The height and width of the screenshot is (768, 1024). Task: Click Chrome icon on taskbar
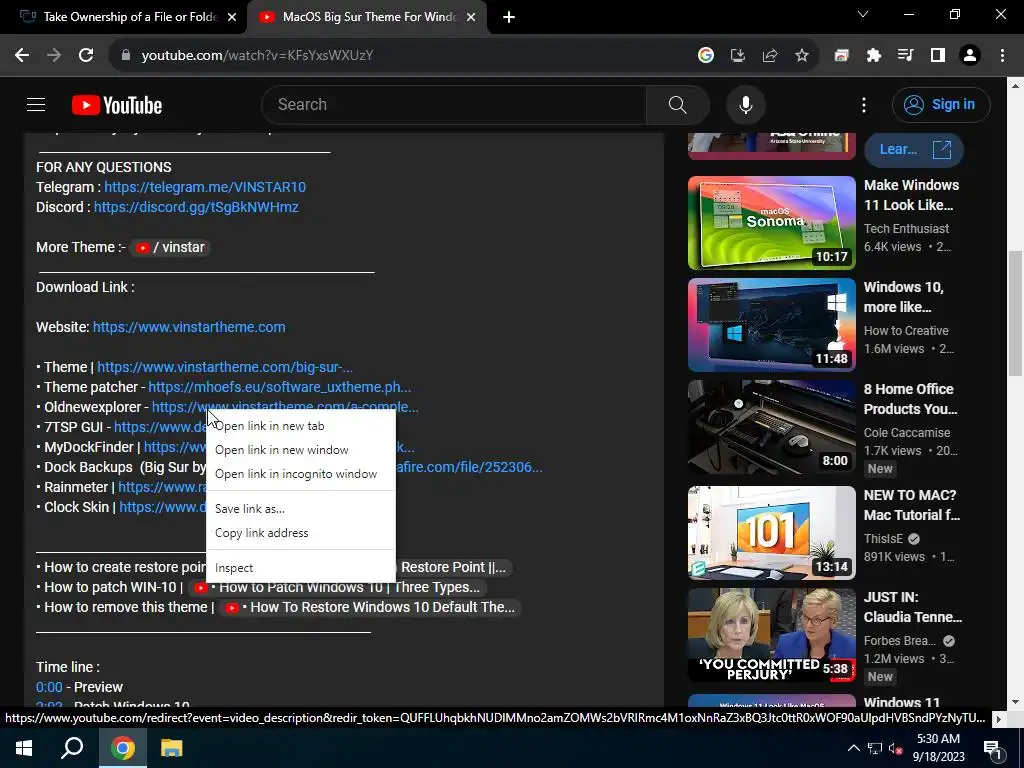click(x=123, y=748)
